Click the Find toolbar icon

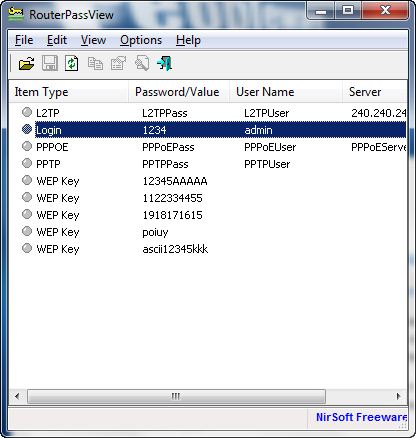click(142, 63)
